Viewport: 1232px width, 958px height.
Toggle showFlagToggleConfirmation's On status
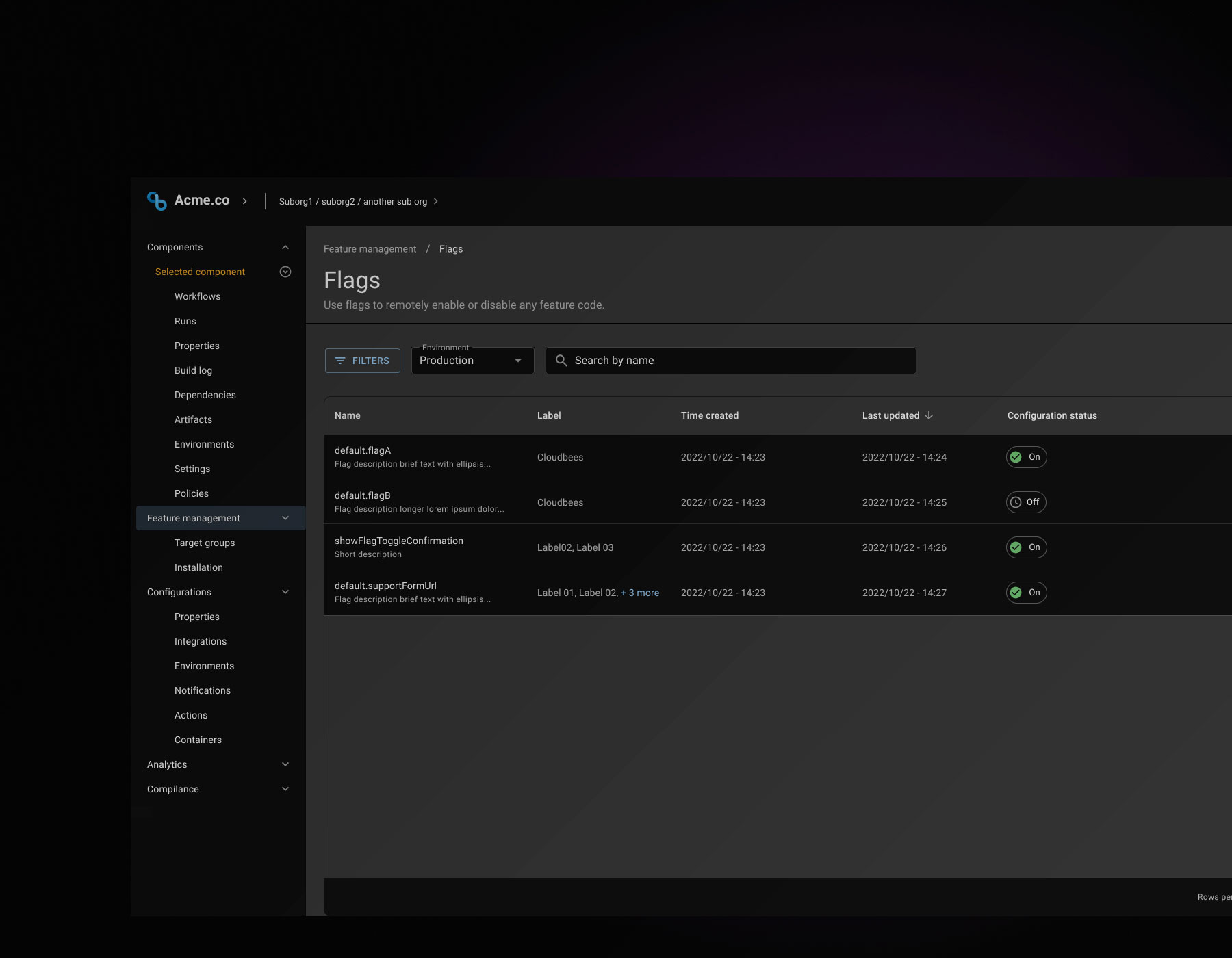[x=1026, y=547]
